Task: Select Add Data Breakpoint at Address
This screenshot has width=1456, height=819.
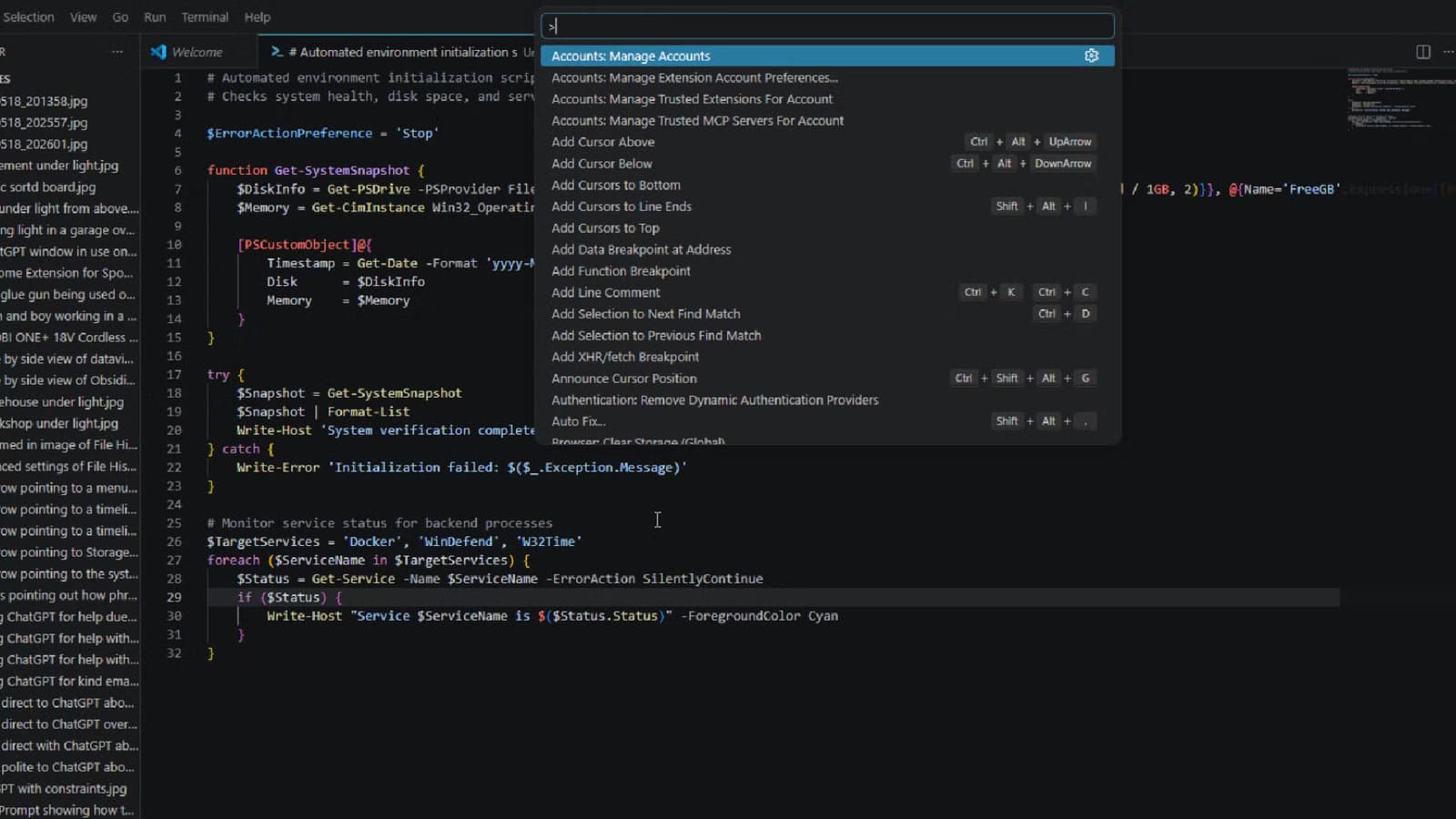Action: point(827,249)
